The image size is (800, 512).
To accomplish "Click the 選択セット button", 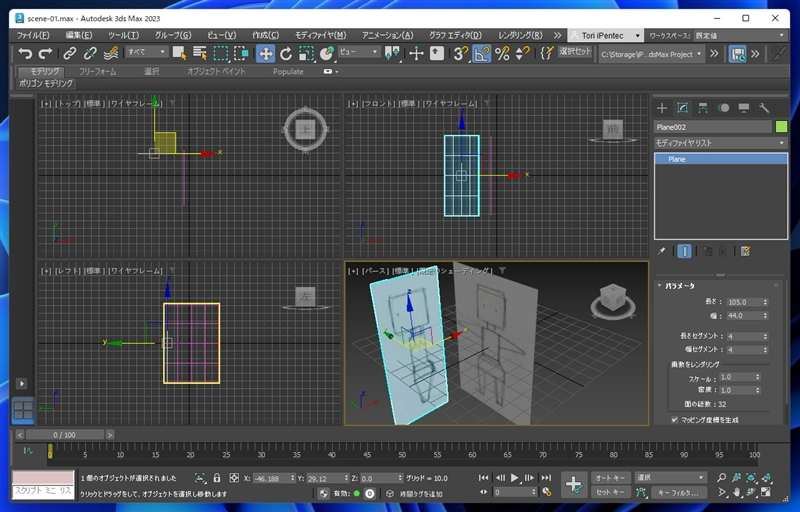I will point(574,52).
